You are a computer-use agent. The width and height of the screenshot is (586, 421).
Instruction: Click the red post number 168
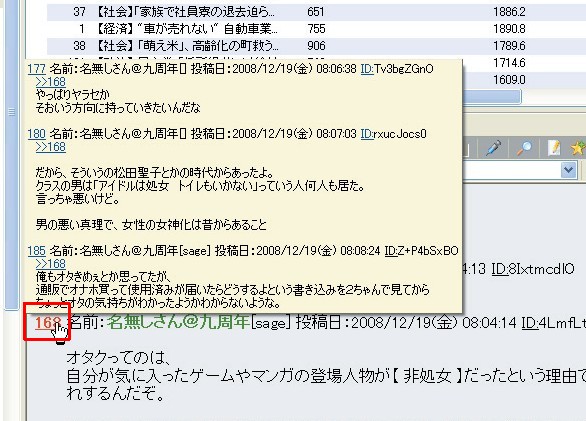(x=47, y=322)
